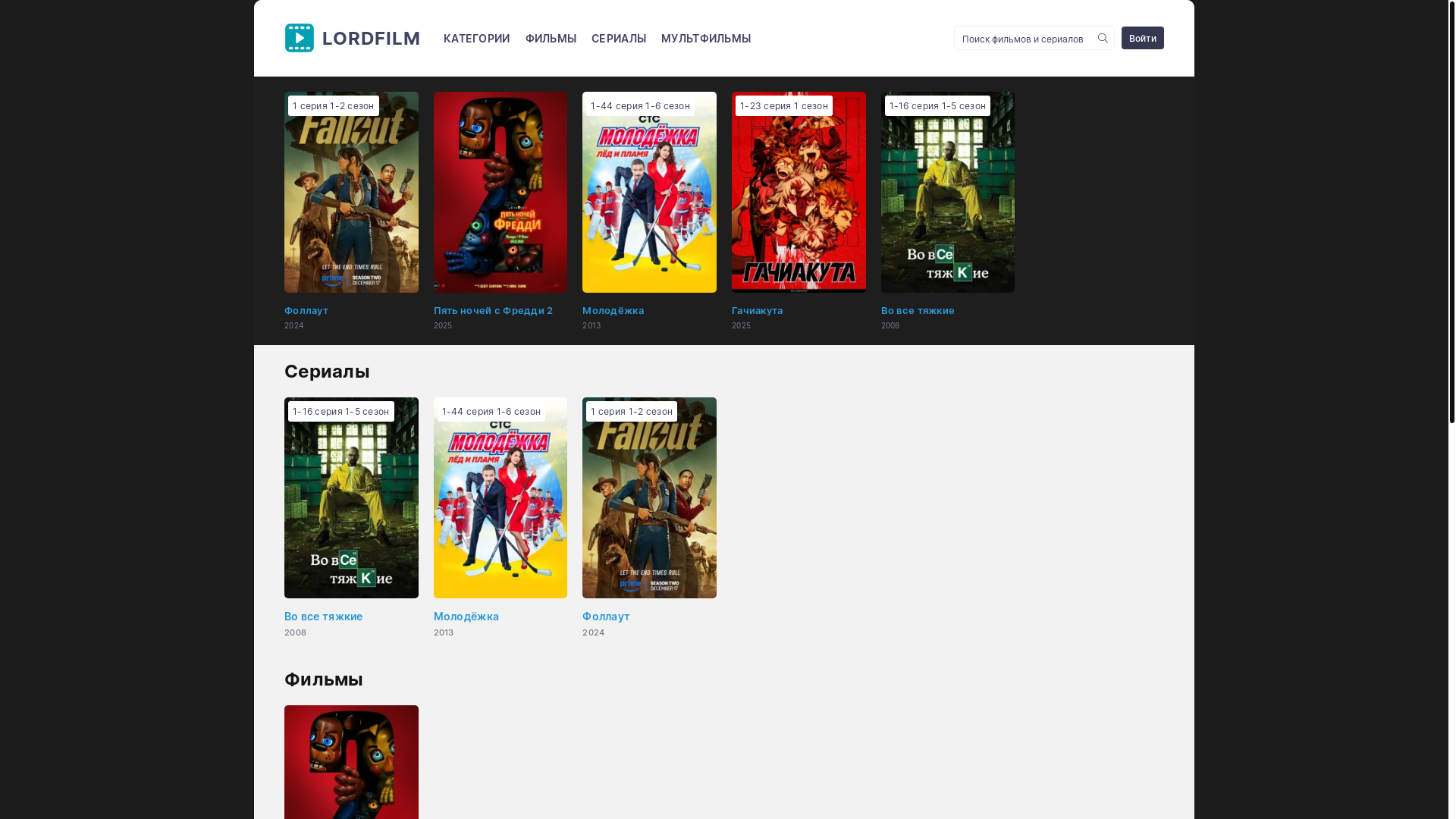Click the Войти login button
Viewport: 1456px width, 819px height.
(1142, 38)
